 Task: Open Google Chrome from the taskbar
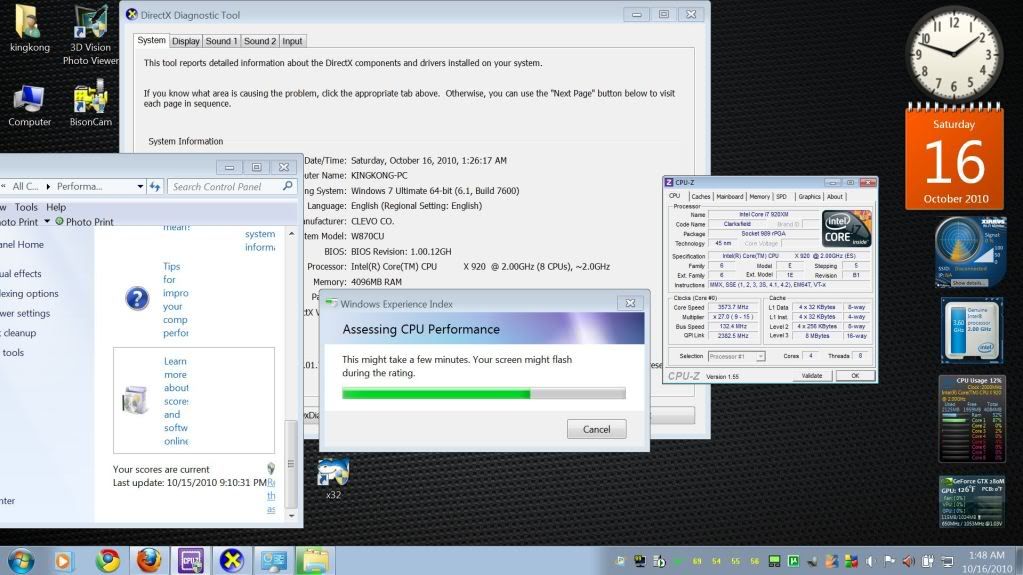pyautogui.click(x=108, y=560)
